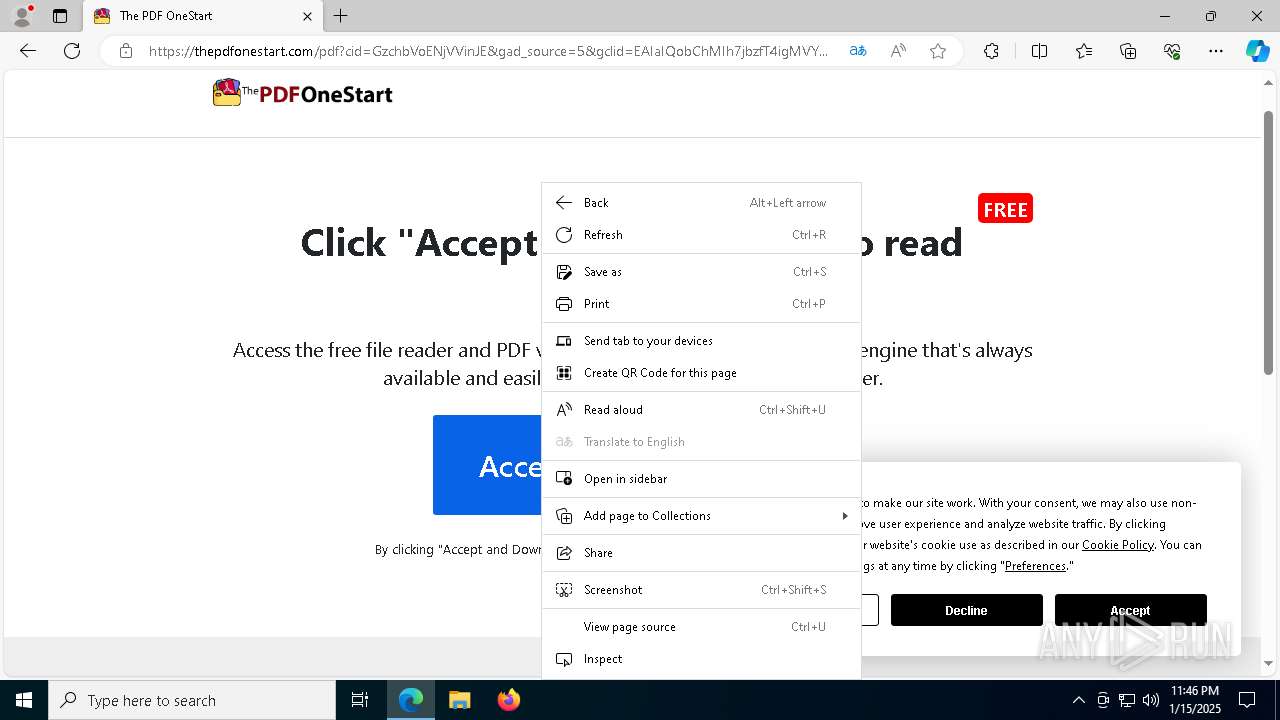Select Screenshot in the context menu
The image size is (1280, 720).
(701, 590)
